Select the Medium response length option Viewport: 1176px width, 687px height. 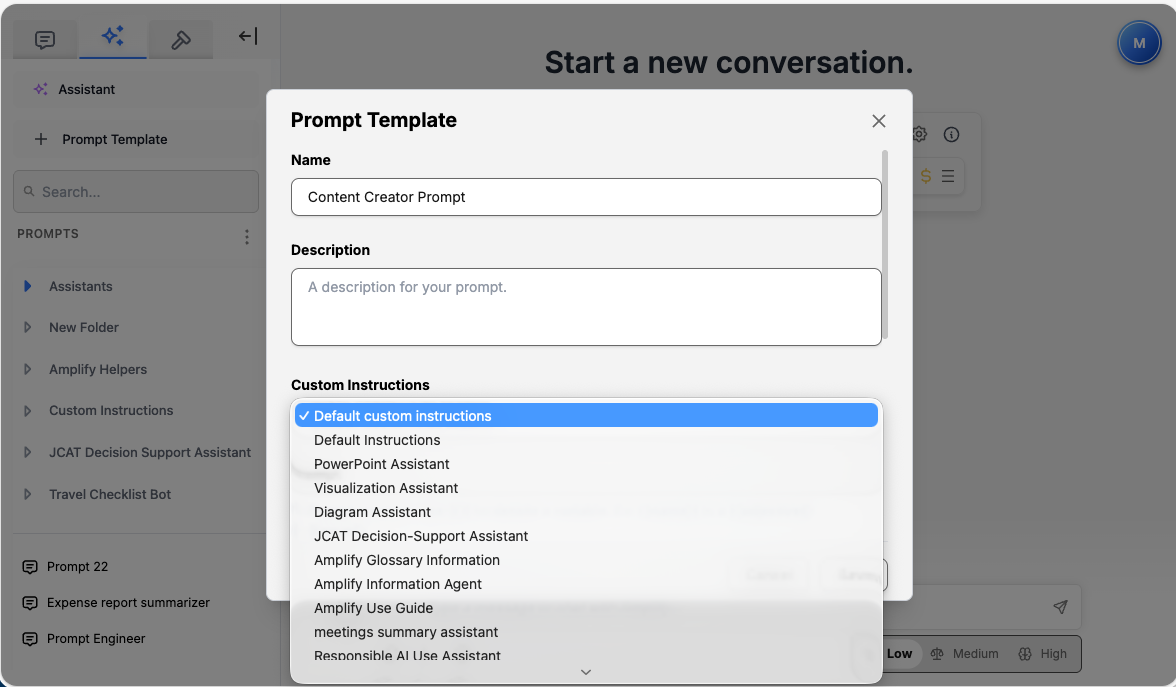965,654
